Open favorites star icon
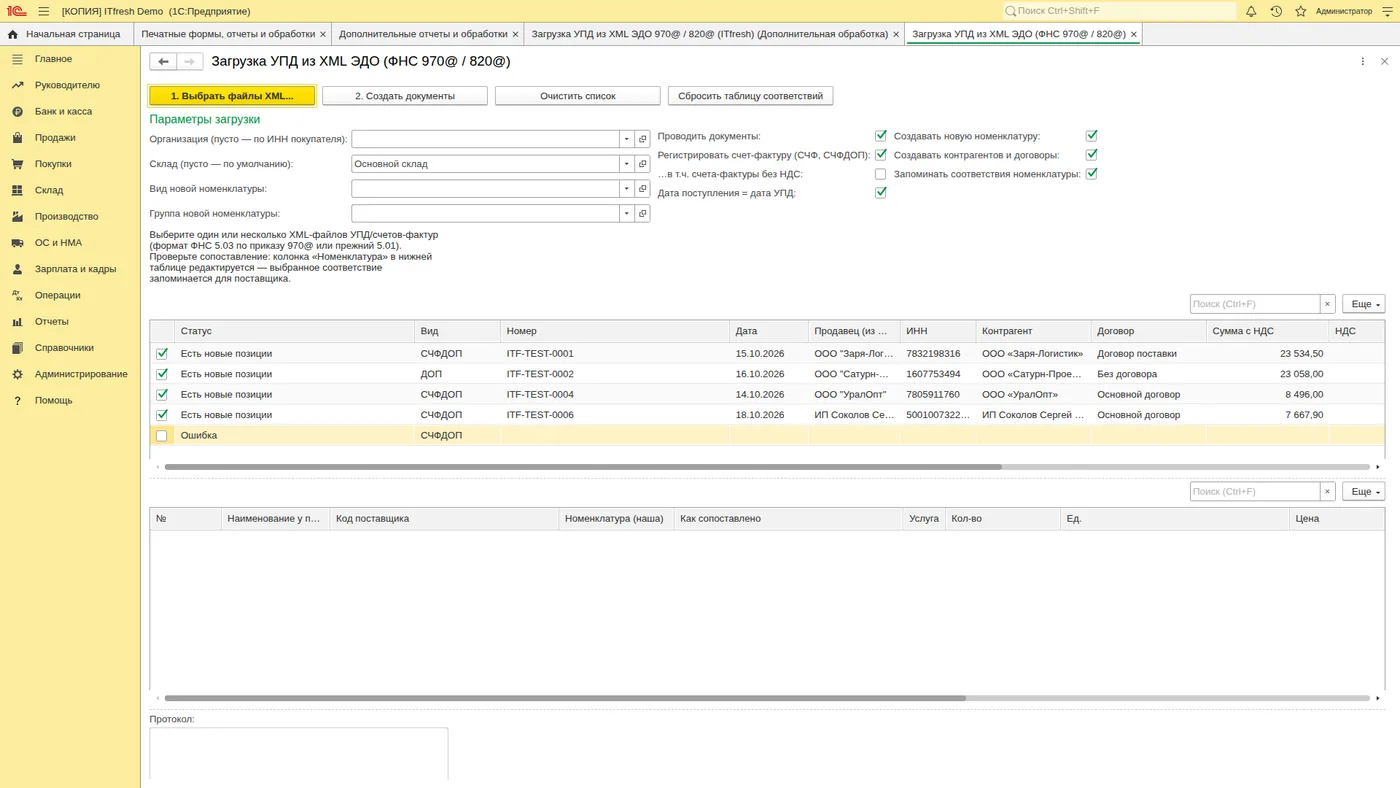The width and height of the screenshot is (1400, 788). coord(1301,11)
